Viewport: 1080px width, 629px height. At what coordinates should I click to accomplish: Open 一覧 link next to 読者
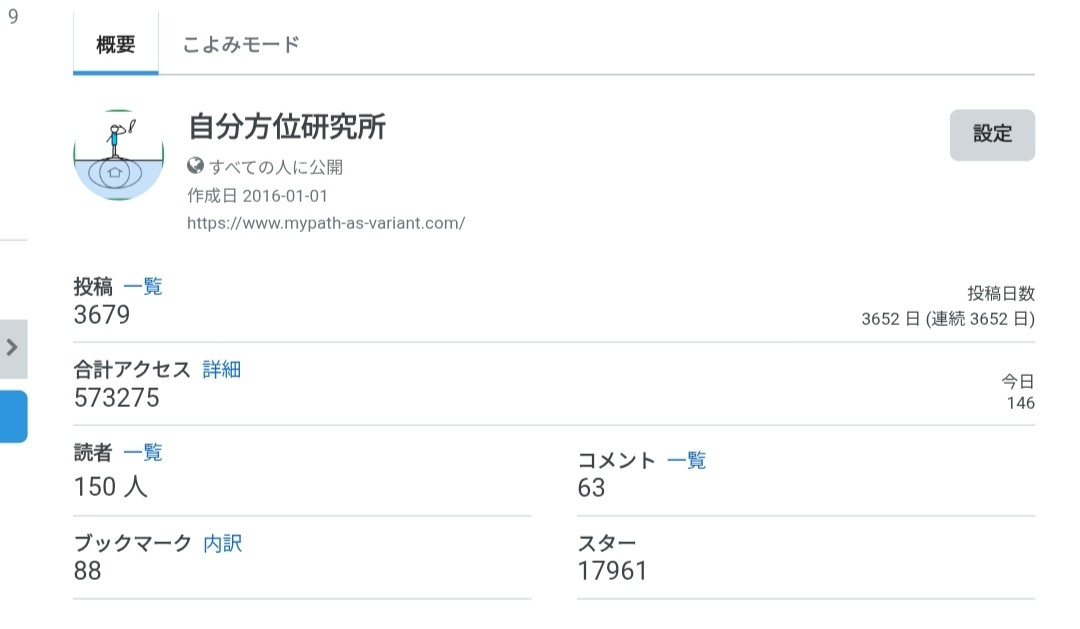(x=143, y=453)
